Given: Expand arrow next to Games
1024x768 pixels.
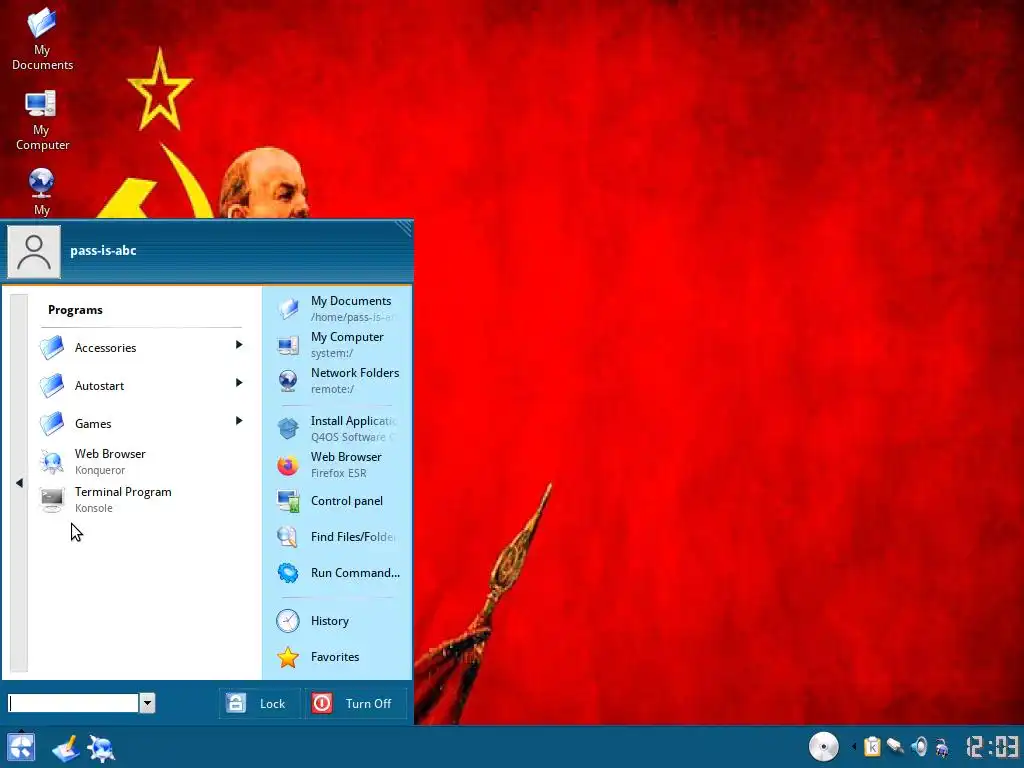Looking at the screenshot, I should [x=239, y=421].
